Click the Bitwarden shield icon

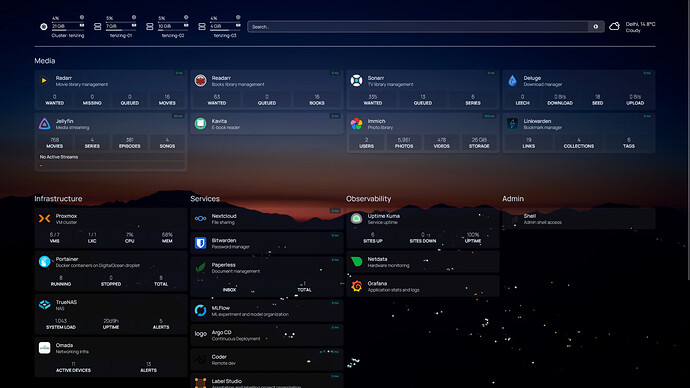pyautogui.click(x=200, y=243)
